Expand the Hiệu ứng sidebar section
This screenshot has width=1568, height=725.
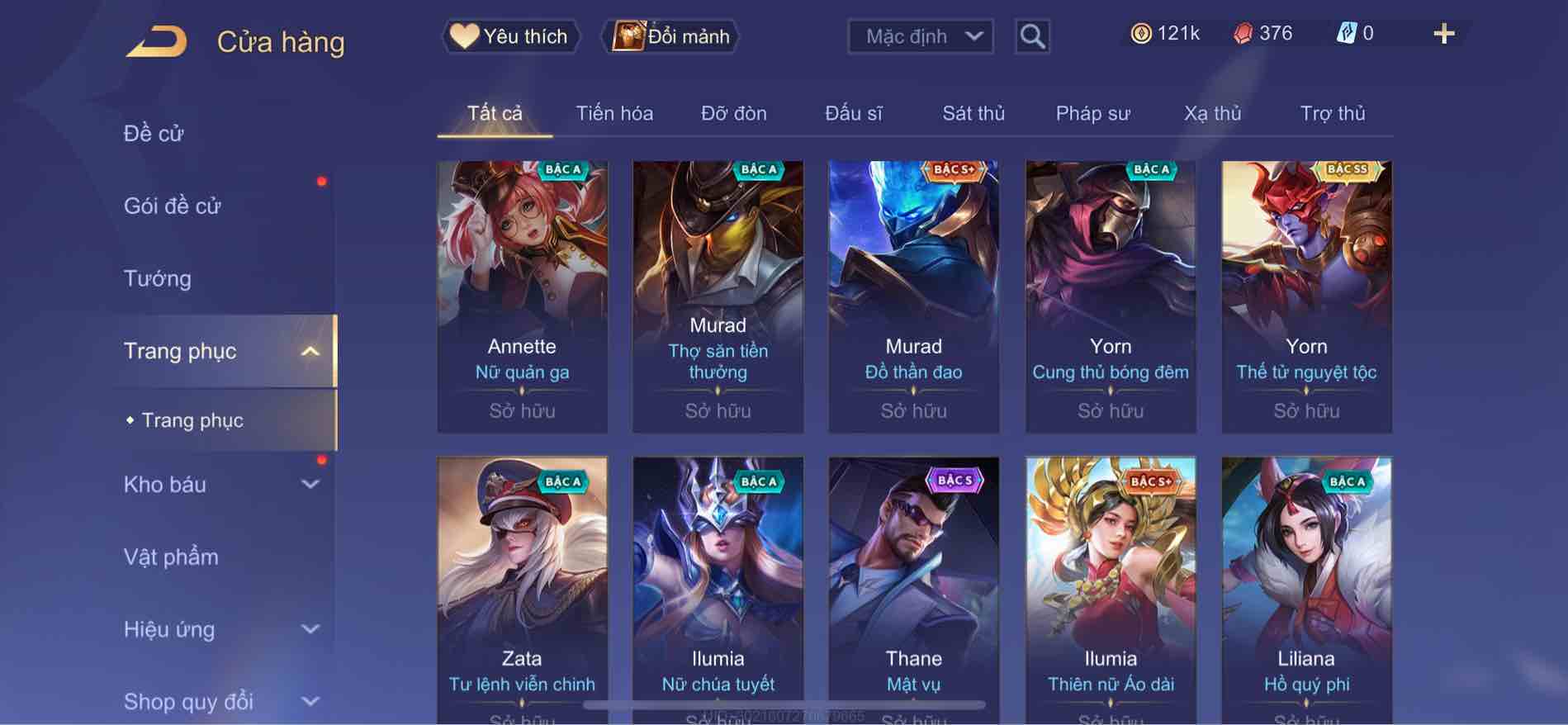point(310,629)
